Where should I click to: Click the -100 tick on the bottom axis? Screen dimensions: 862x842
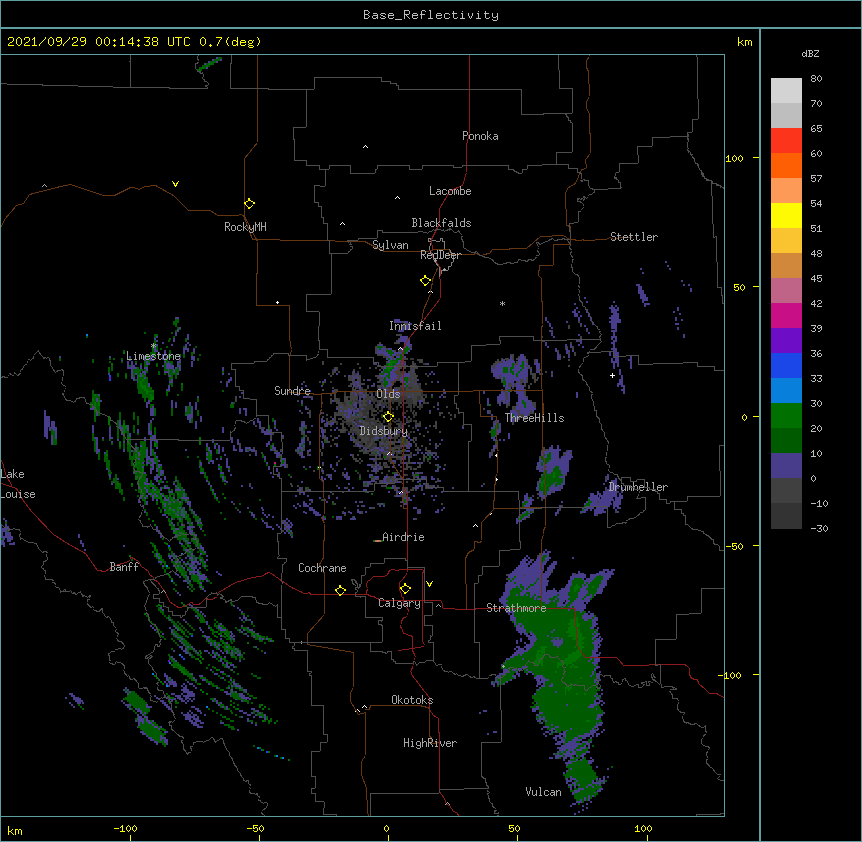pyautogui.click(x=125, y=828)
